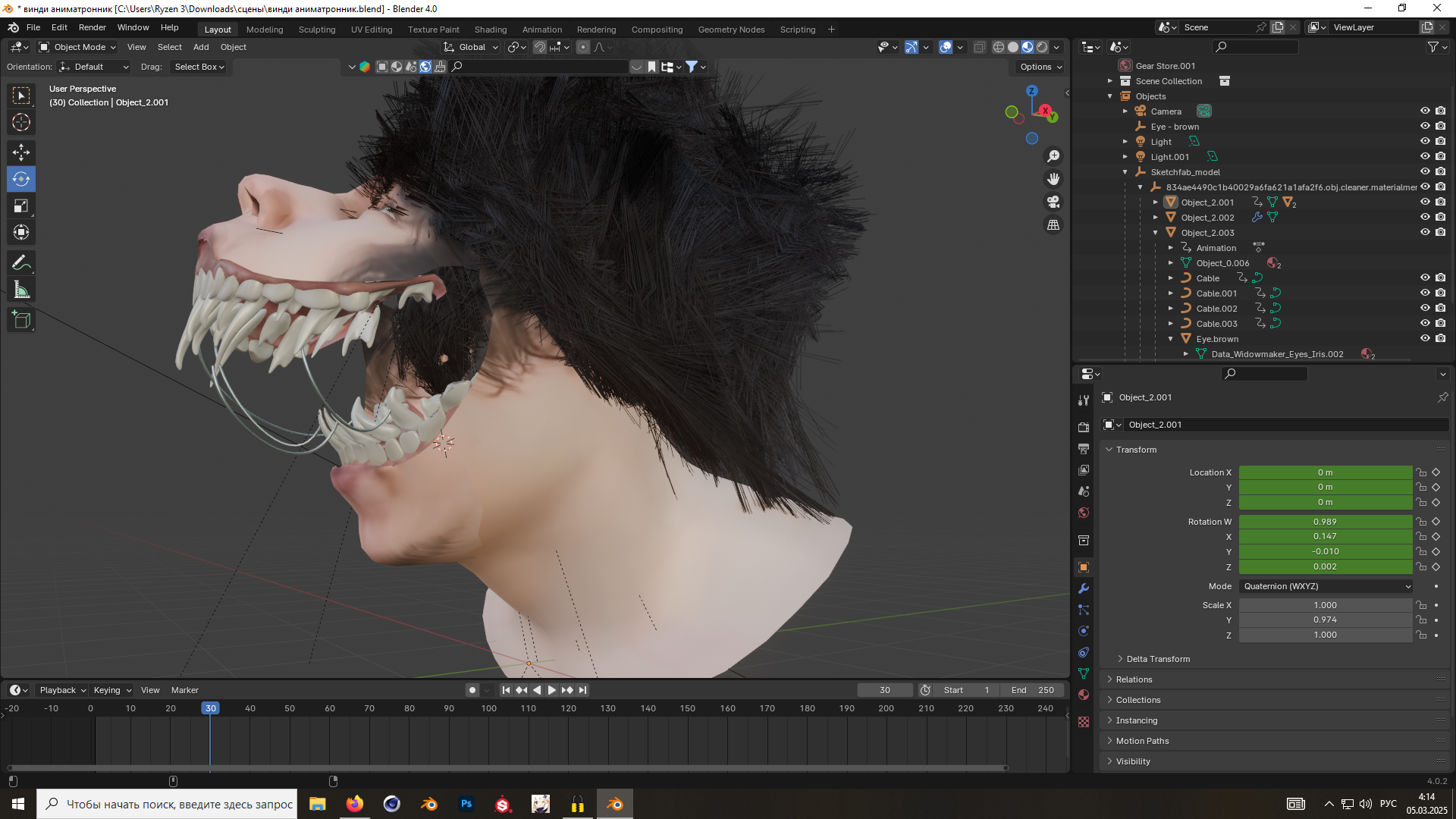Switch to the Scale tool
The width and height of the screenshot is (1456, 819).
(21, 206)
